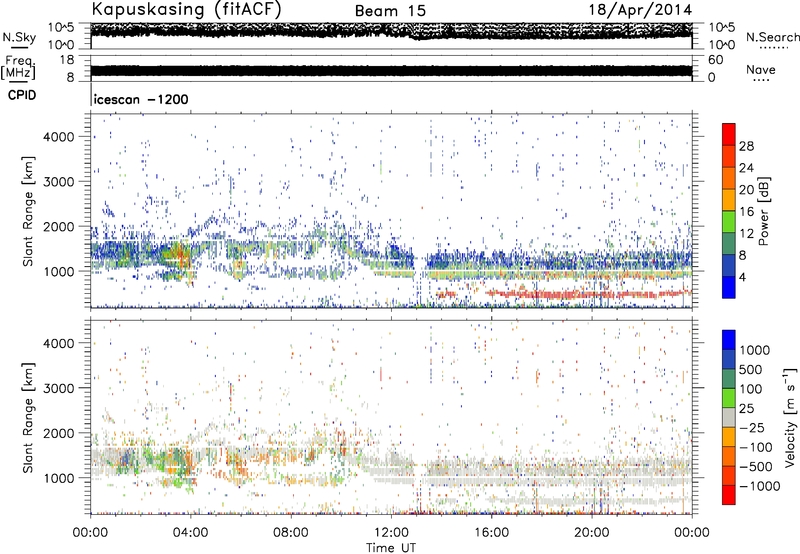Click the "25" value on Velocity scale
This screenshot has width=800, height=554.
point(746,409)
